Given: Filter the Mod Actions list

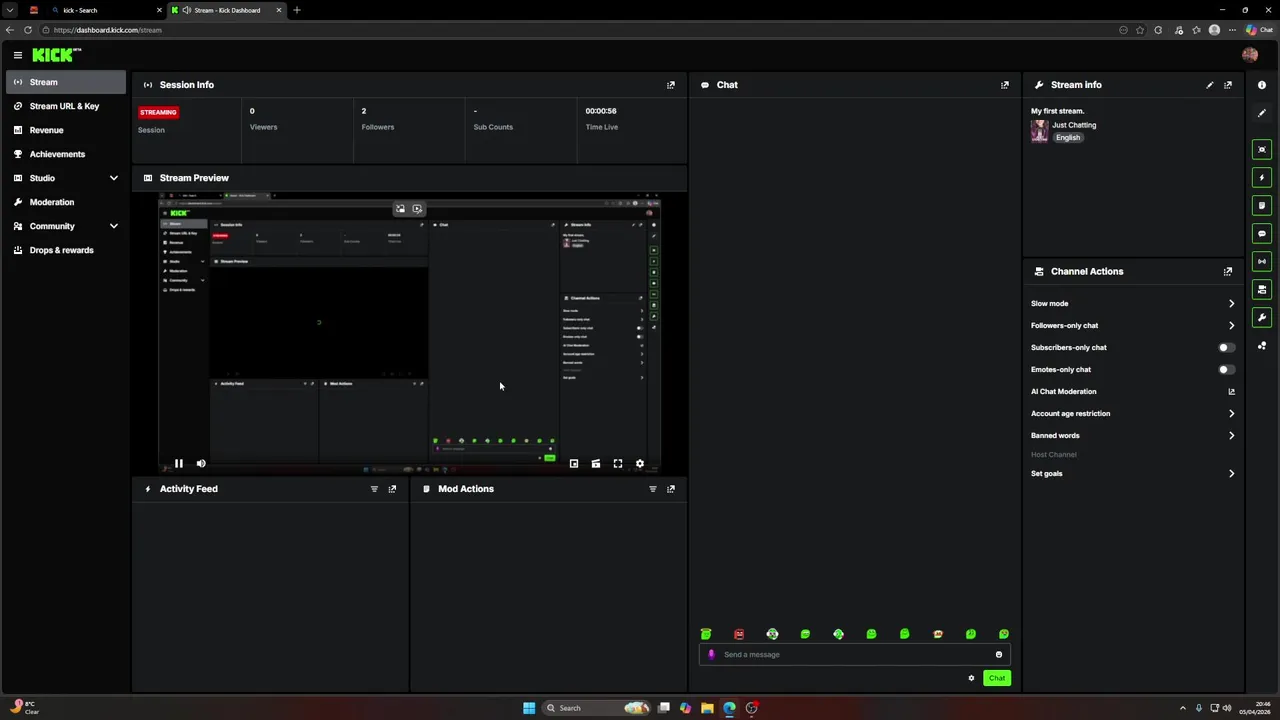Looking at the screenshot, I should point(653,489).
